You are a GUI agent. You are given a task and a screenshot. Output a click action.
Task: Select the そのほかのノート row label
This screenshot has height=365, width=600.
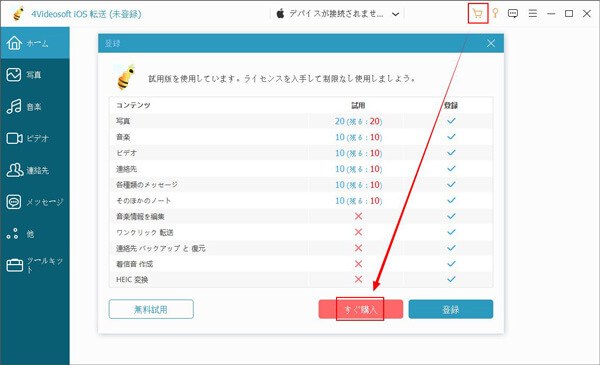[143, 200]
